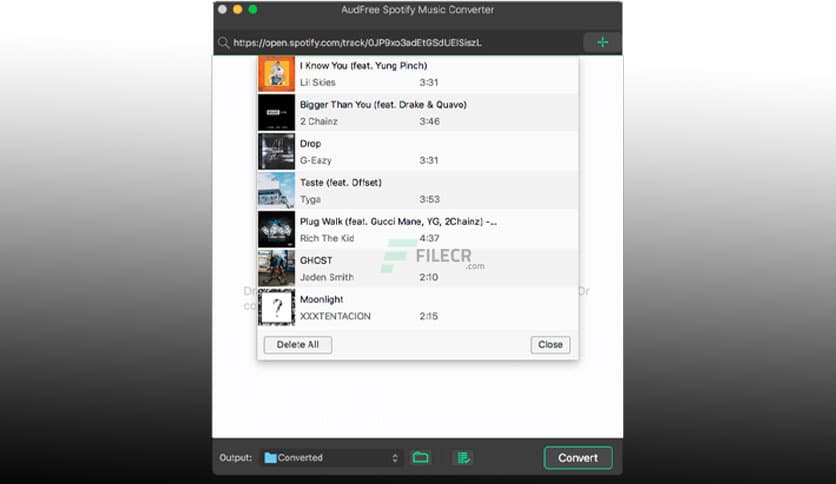
Task: Click the green plus add button
Action: click(602, 42)
